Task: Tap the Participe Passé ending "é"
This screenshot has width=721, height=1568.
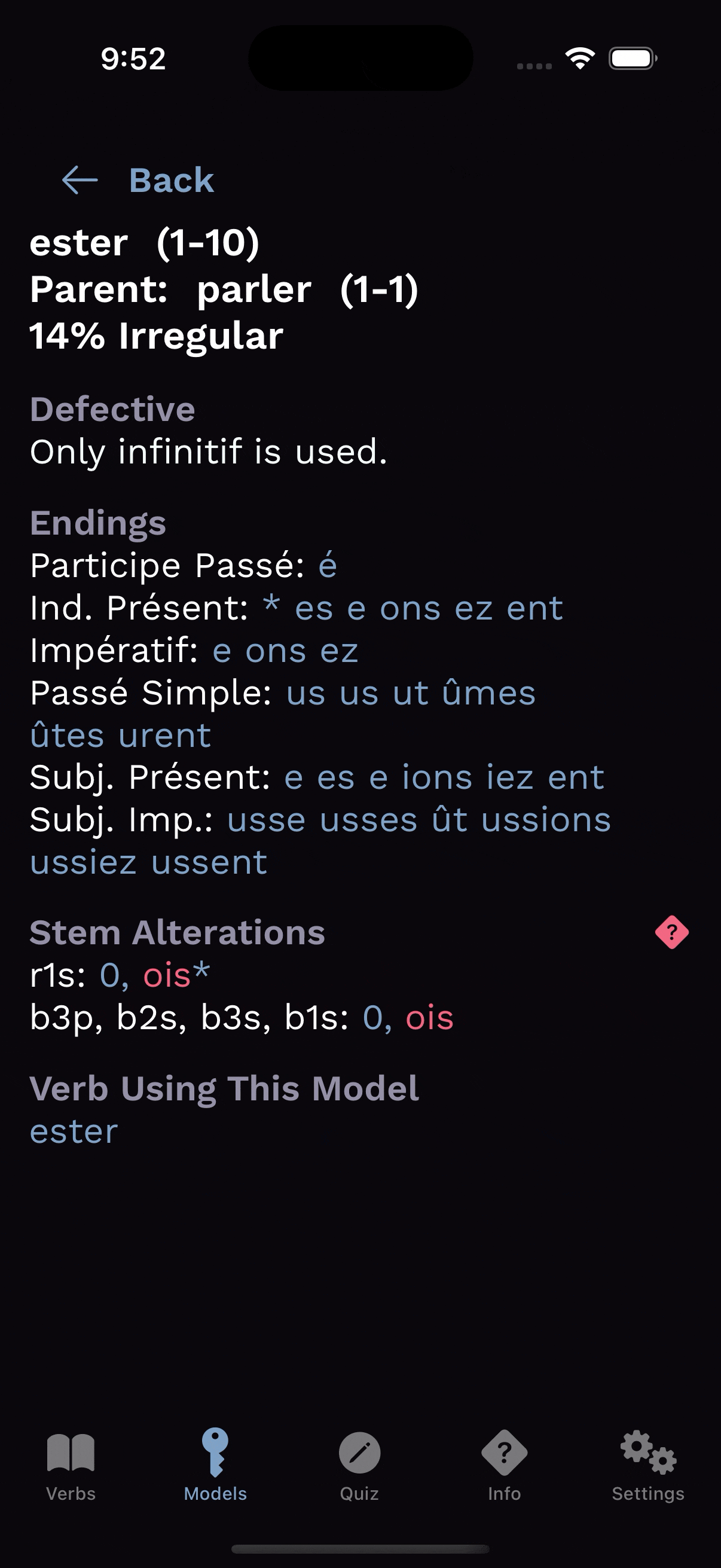Action: pos(328,566)
